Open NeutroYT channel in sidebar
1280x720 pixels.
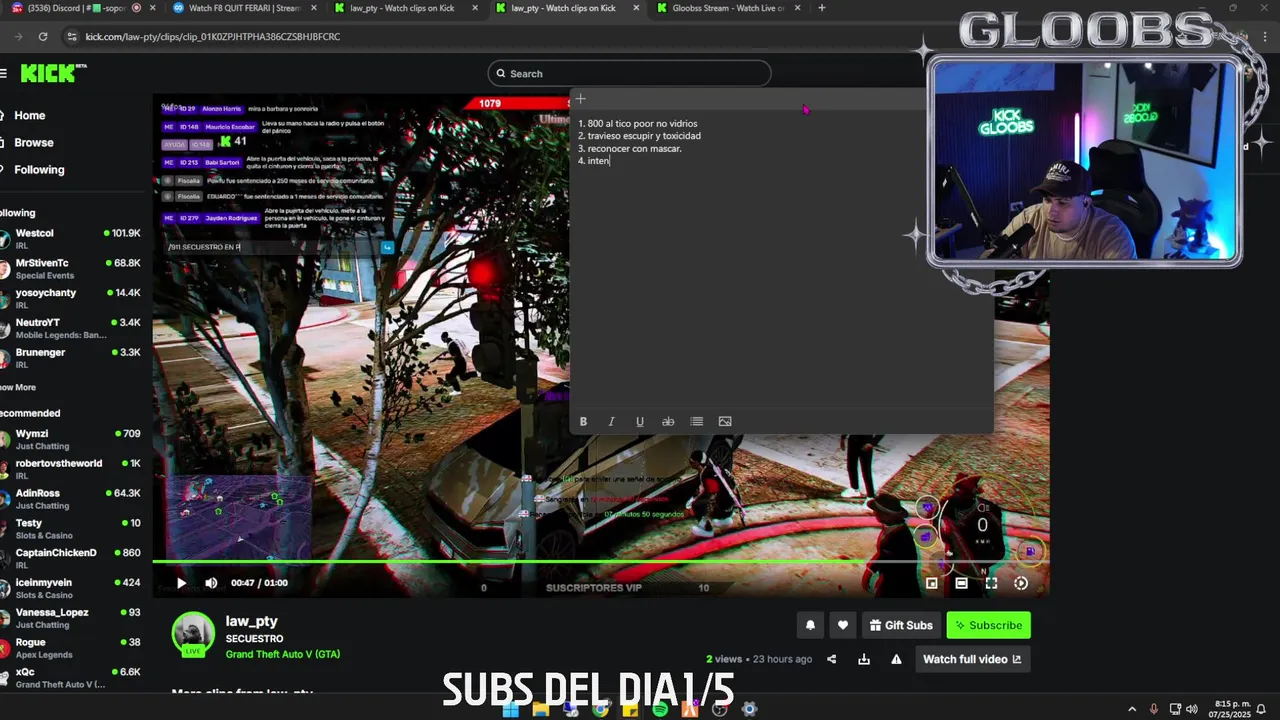[x=72, y=329]
